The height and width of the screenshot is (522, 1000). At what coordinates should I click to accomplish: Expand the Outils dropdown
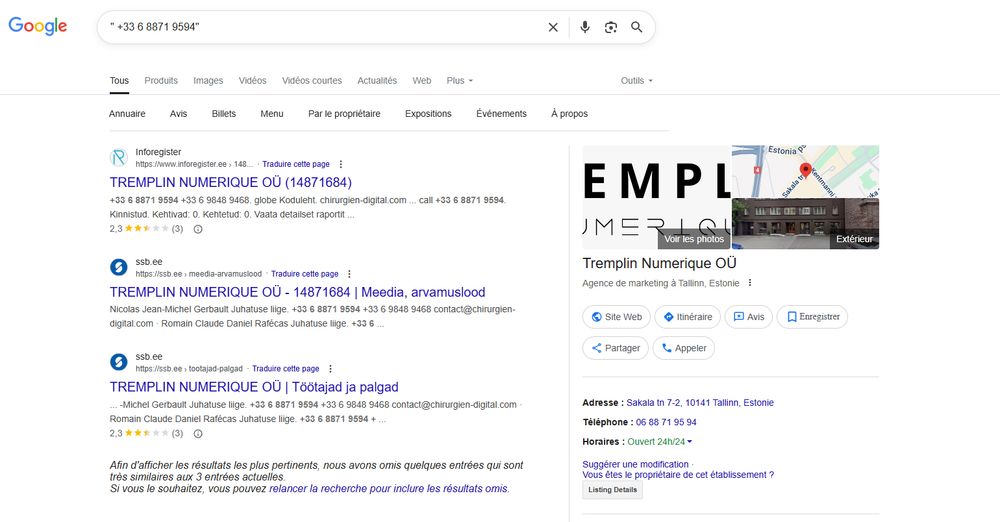click(636, 80)
